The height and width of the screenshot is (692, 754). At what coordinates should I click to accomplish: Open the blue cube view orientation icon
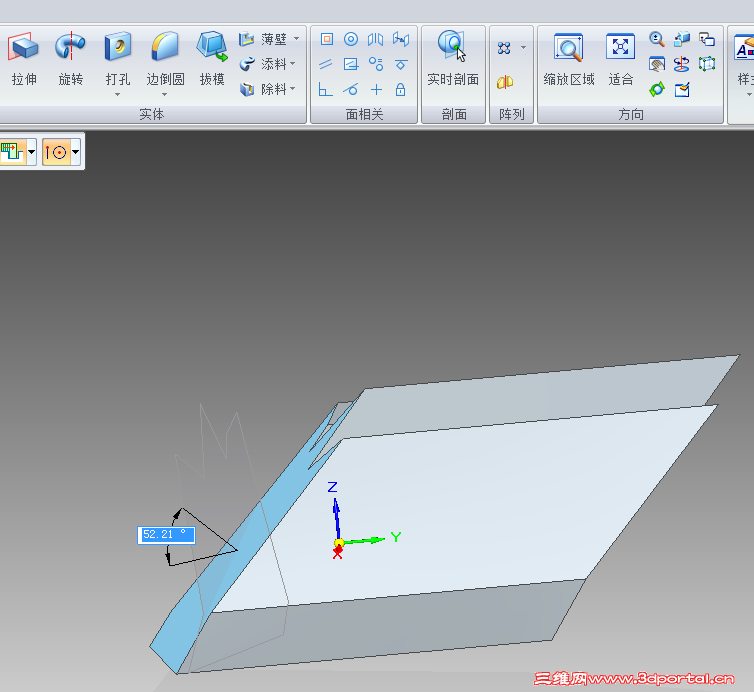coord(682,39)
